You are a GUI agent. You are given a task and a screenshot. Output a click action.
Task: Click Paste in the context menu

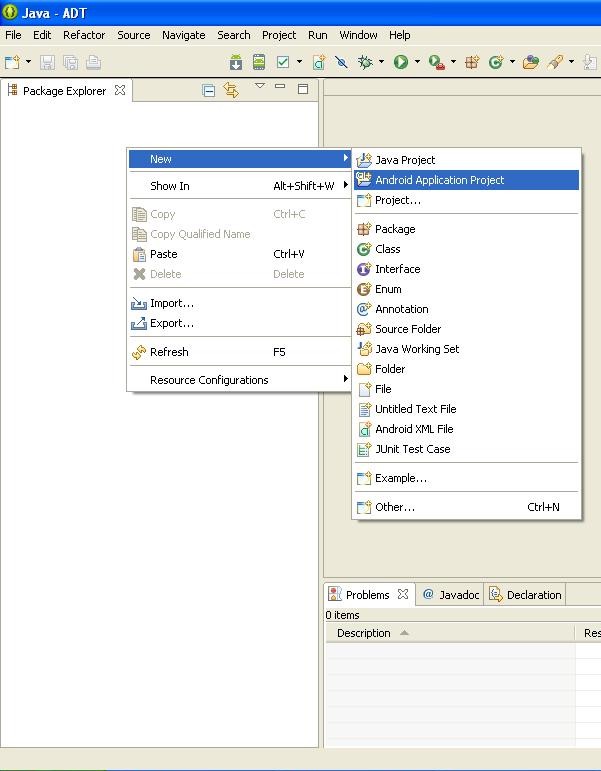click(240, 254)
